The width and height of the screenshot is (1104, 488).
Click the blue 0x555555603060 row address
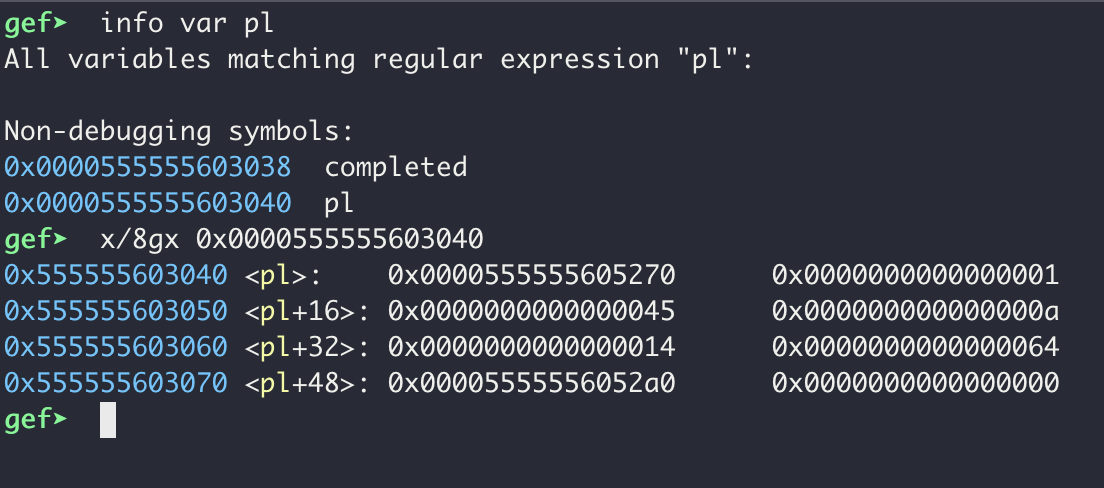coord(115,347)
